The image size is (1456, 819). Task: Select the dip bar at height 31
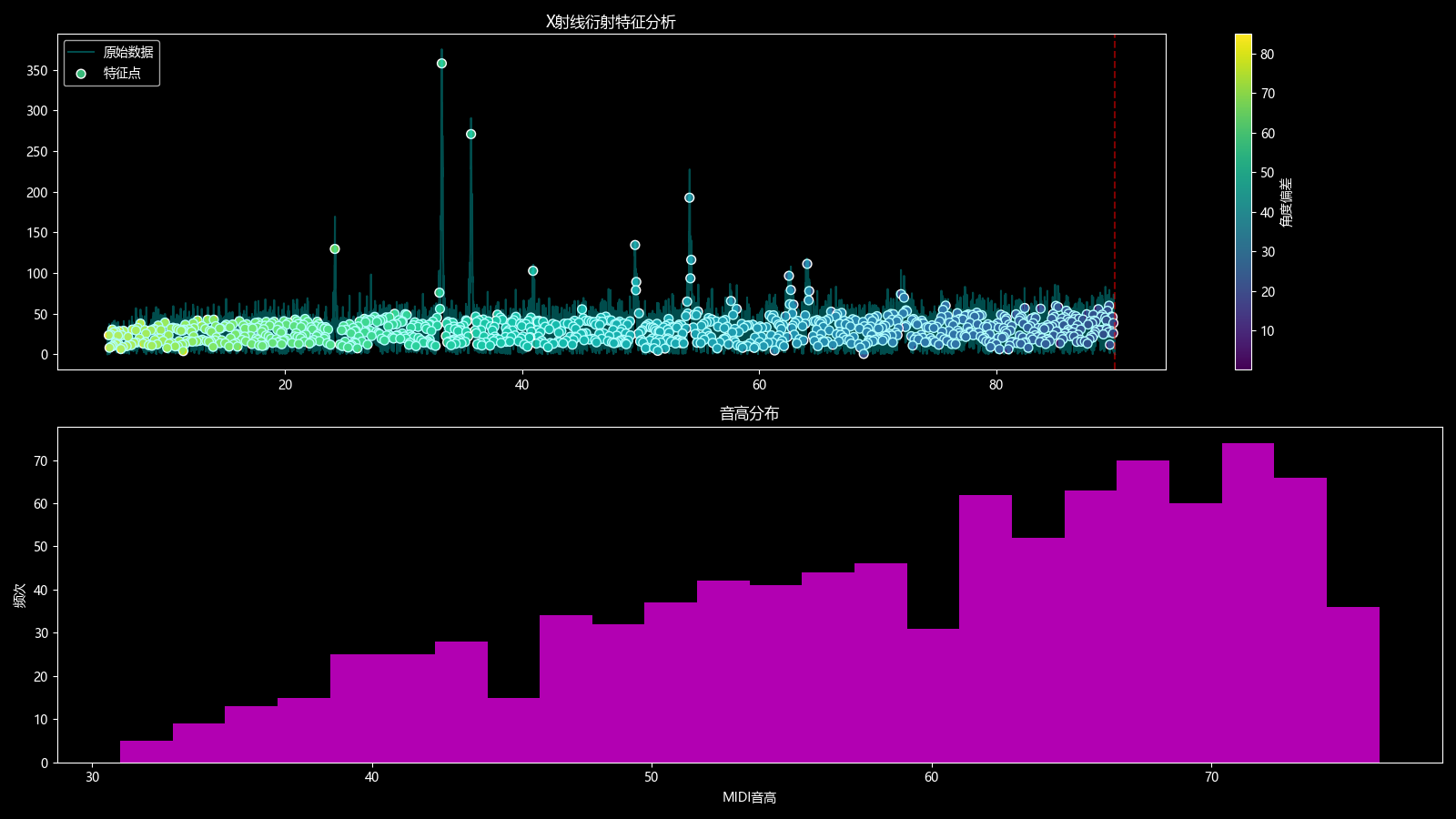point(933,695)
